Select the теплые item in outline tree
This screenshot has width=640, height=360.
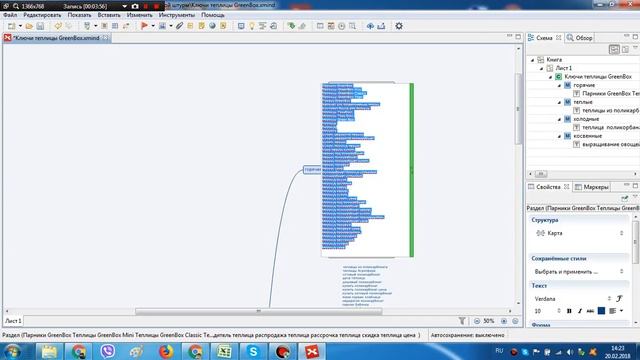click(583, 102)
